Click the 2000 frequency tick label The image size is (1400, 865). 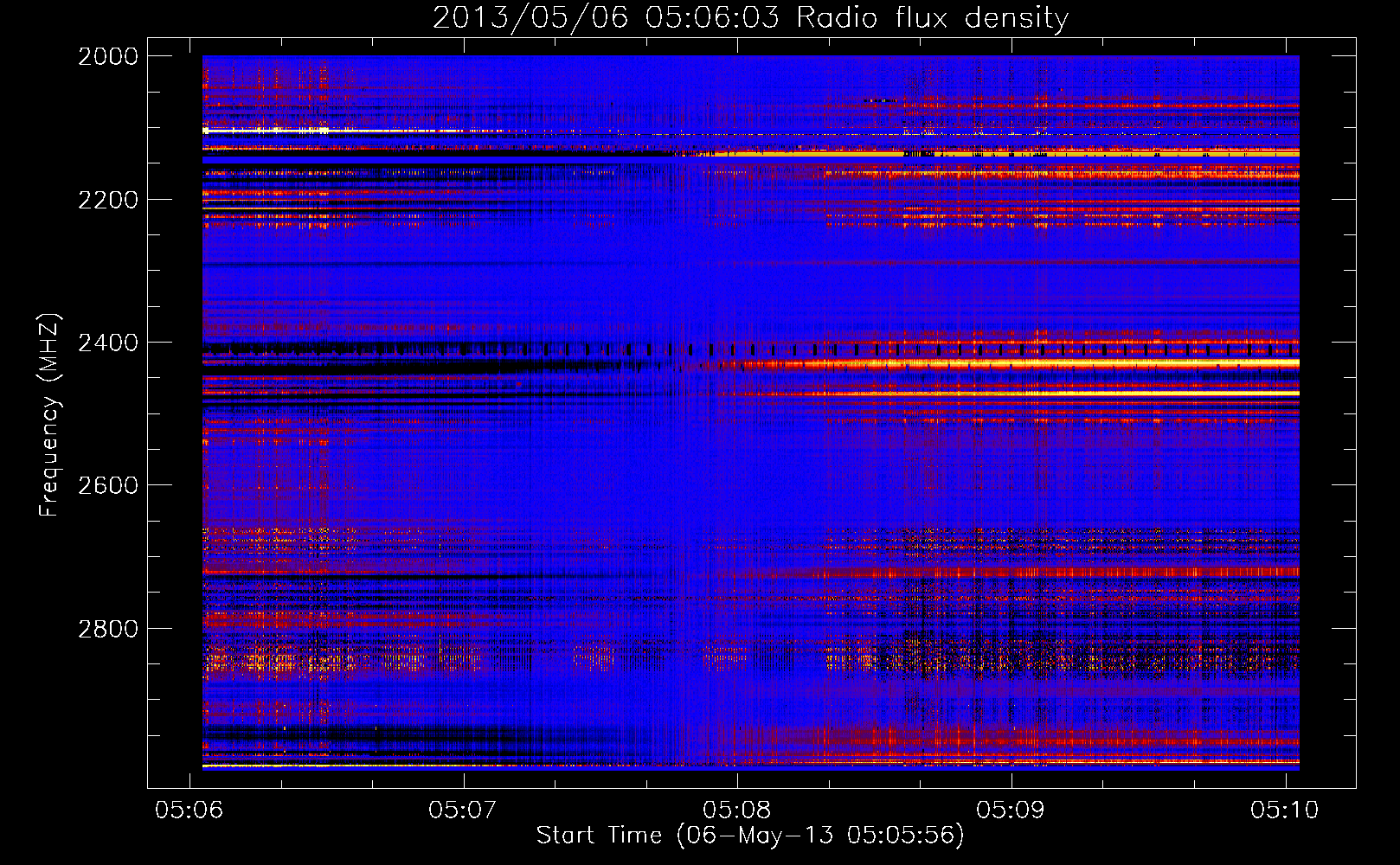(x=108, y=56)
